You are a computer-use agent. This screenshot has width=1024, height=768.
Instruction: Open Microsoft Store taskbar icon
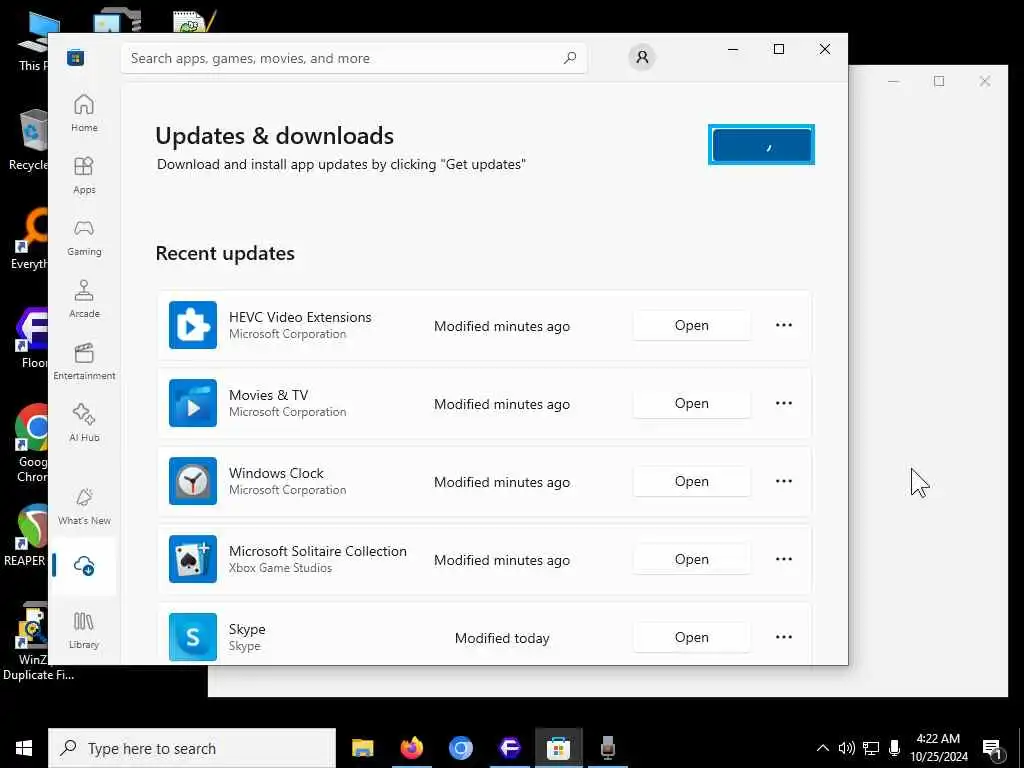[x=558, y=748]
